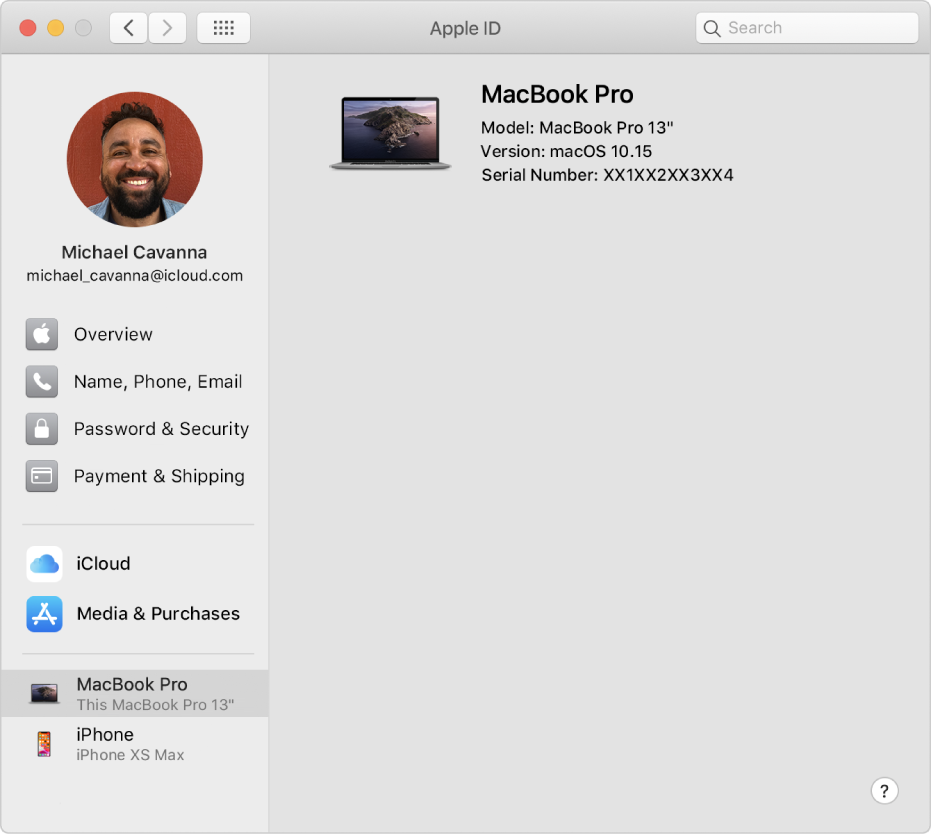This screenshot has width=931, height=835.
Task: Click Michael Cavanna's profile picture
Action: (x=135, y=159)
